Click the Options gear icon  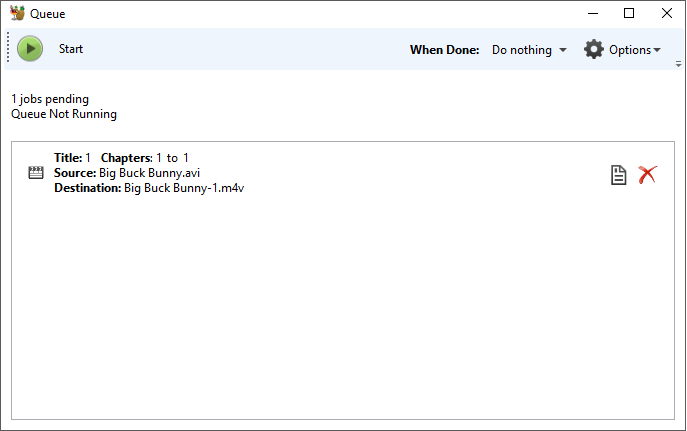[594, 49]
